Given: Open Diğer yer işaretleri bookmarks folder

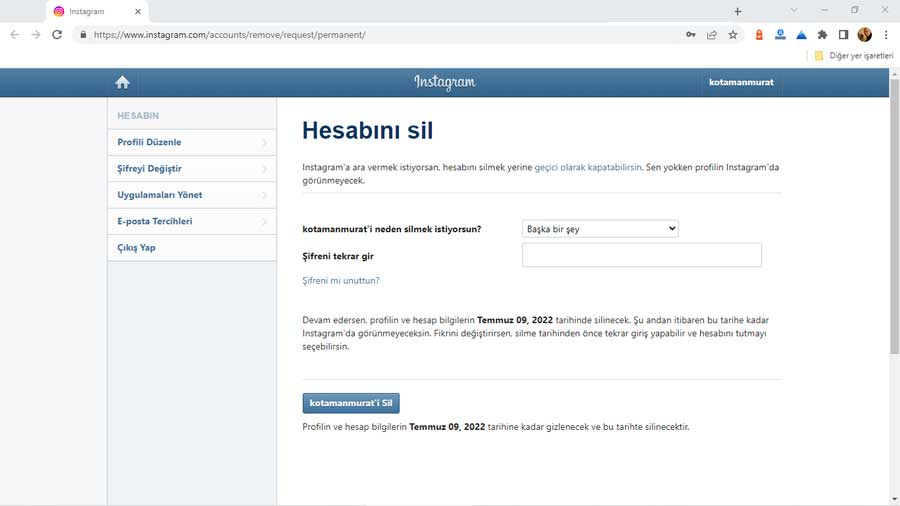Looking at the screenshot, I should [x=854, y=56].
